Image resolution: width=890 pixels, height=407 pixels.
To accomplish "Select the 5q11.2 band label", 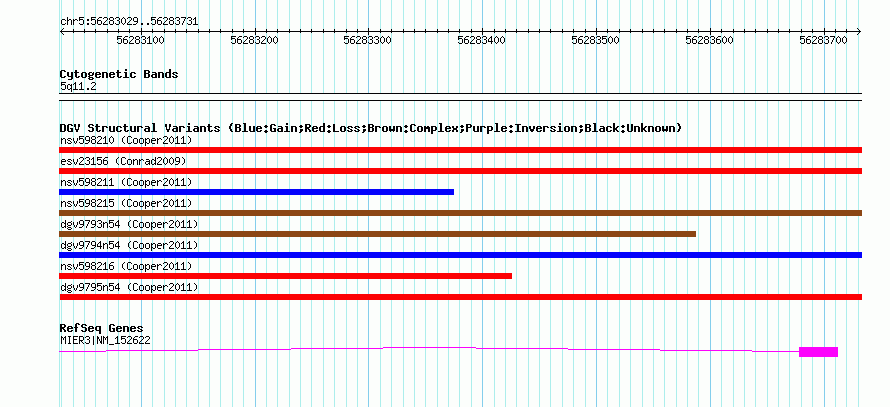I will point(78,86).
